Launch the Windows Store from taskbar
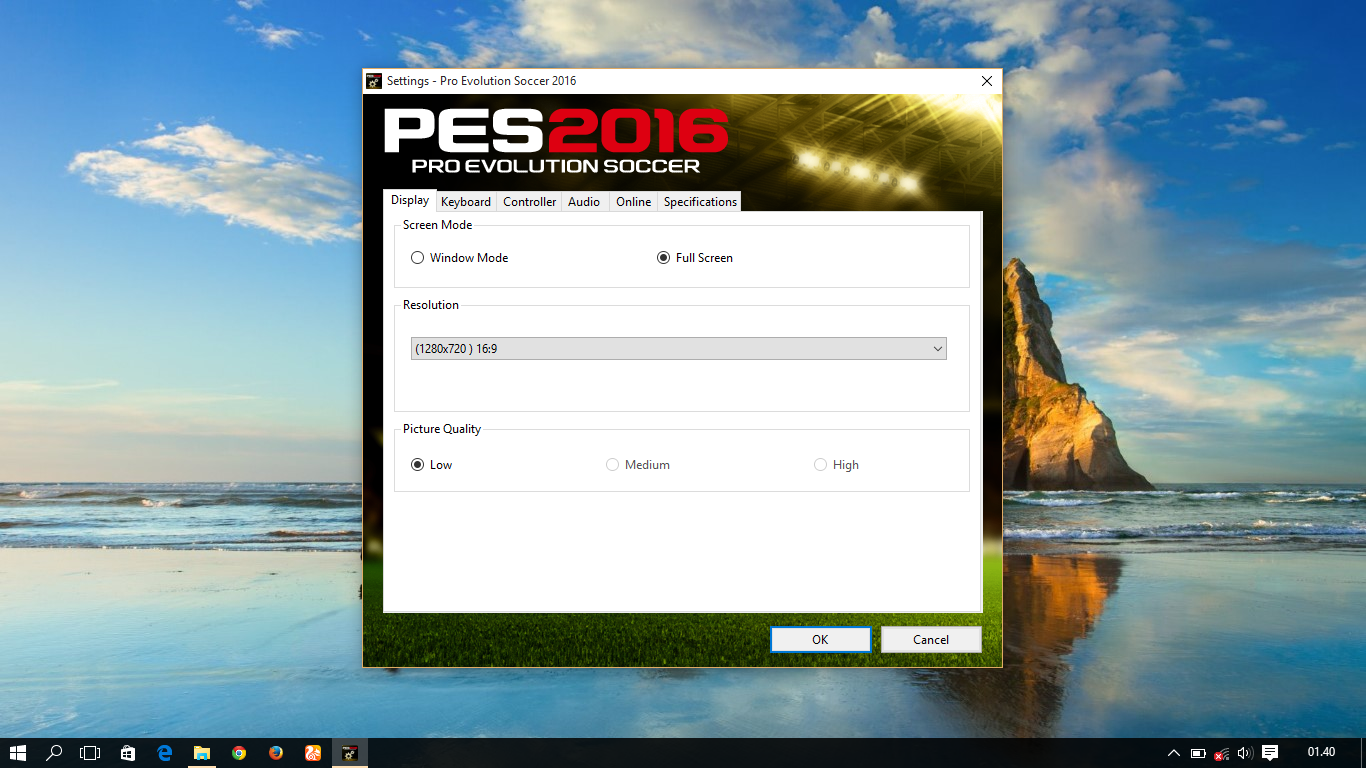 coord(128,753)
